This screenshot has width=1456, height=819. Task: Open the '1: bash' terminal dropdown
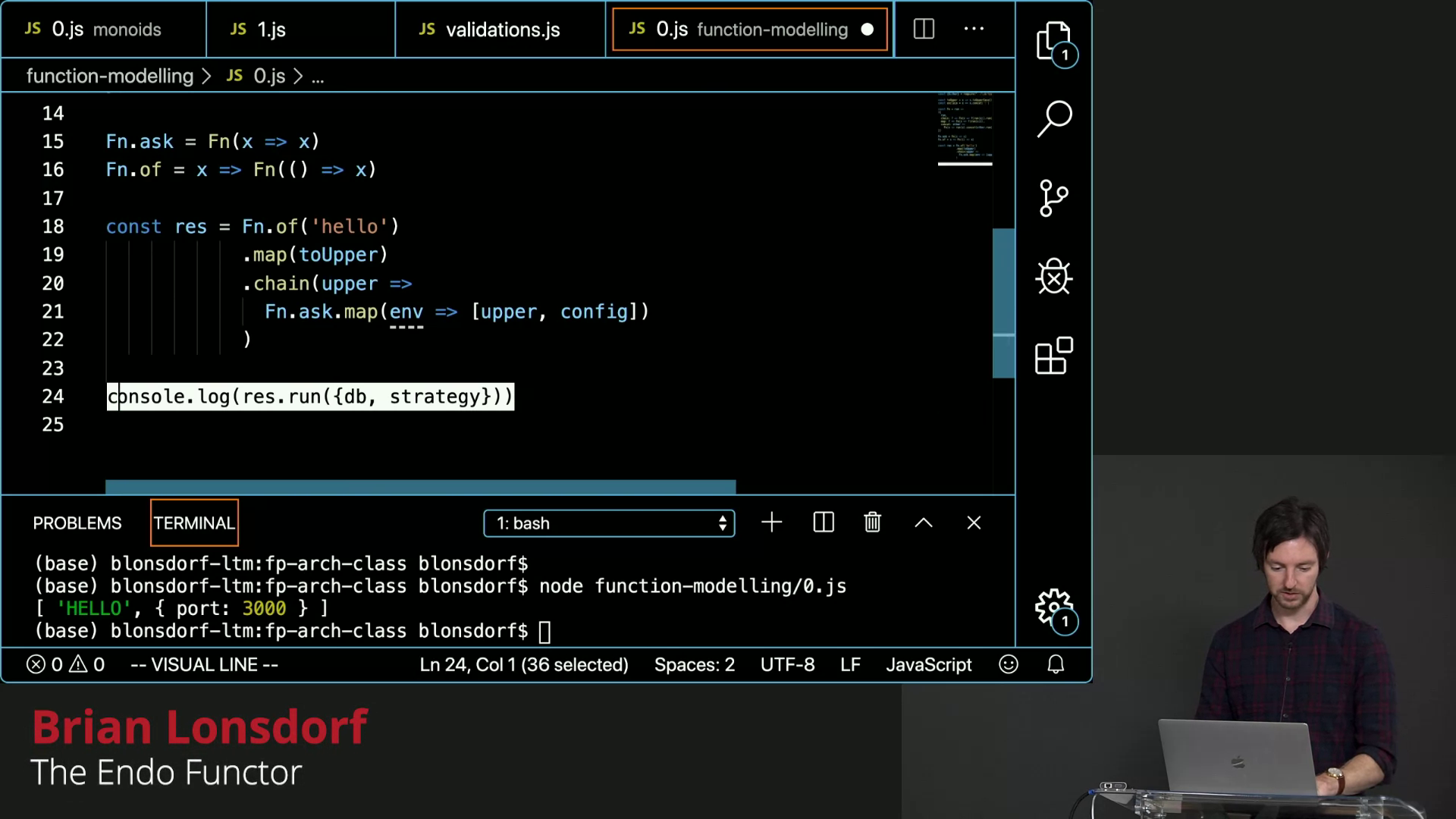pyautogui.click(x=609, y=523)
